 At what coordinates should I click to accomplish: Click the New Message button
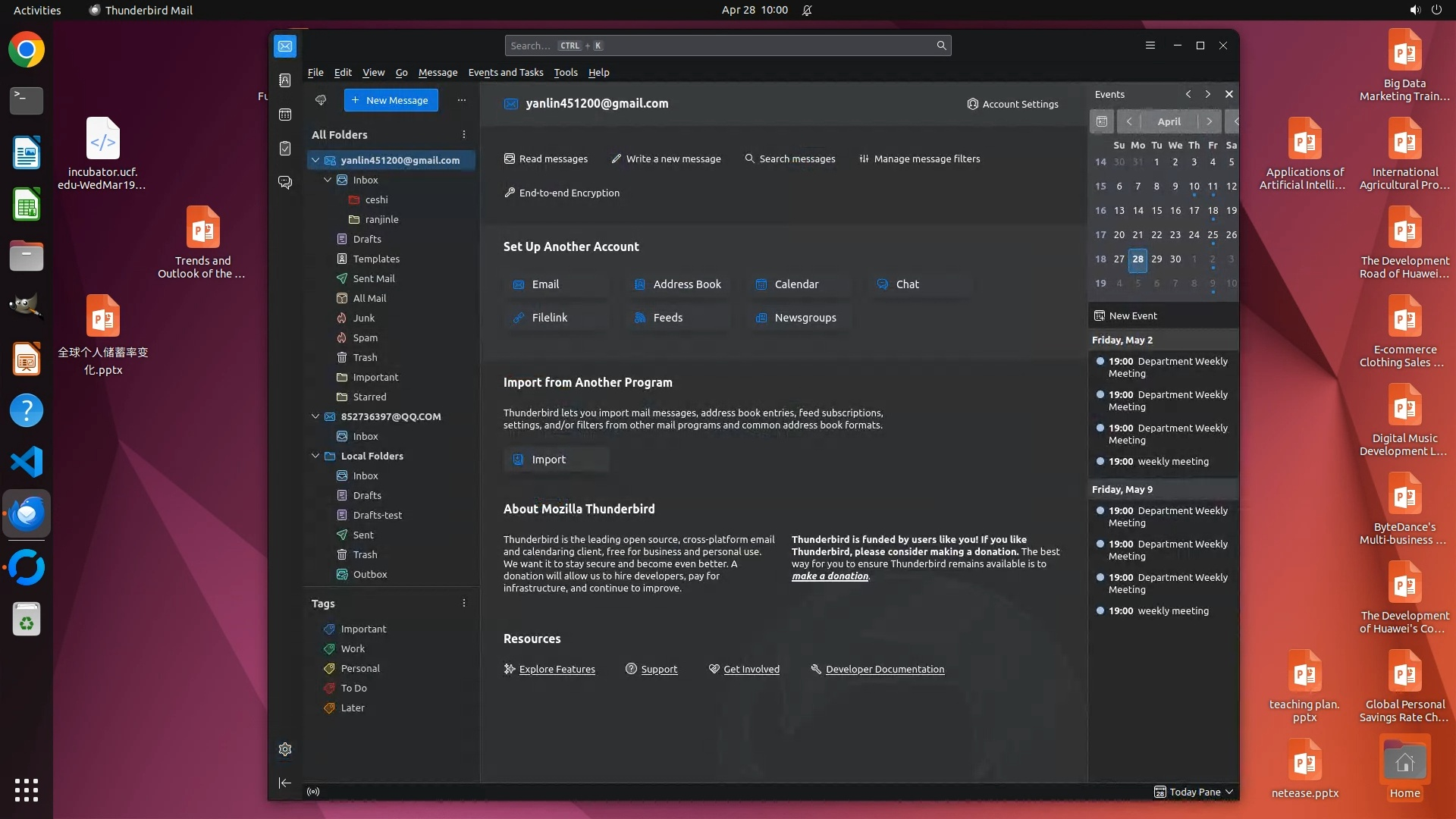(x=391, y=100)
